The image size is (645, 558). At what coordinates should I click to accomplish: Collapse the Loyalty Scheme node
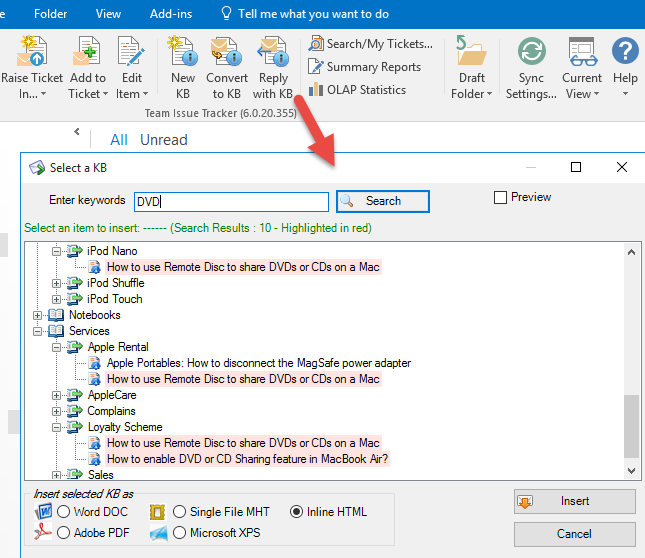[x=56, y=428]
